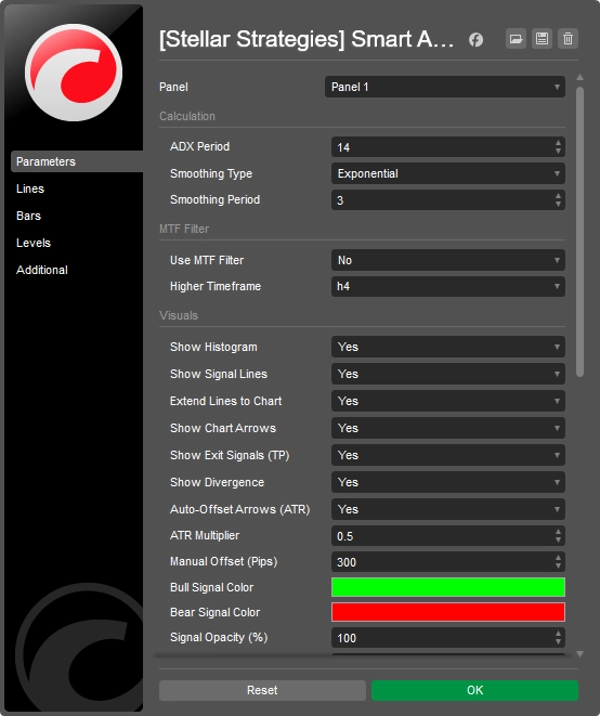Increase Signal Opacity (%) with up arrow

point(558,634)
